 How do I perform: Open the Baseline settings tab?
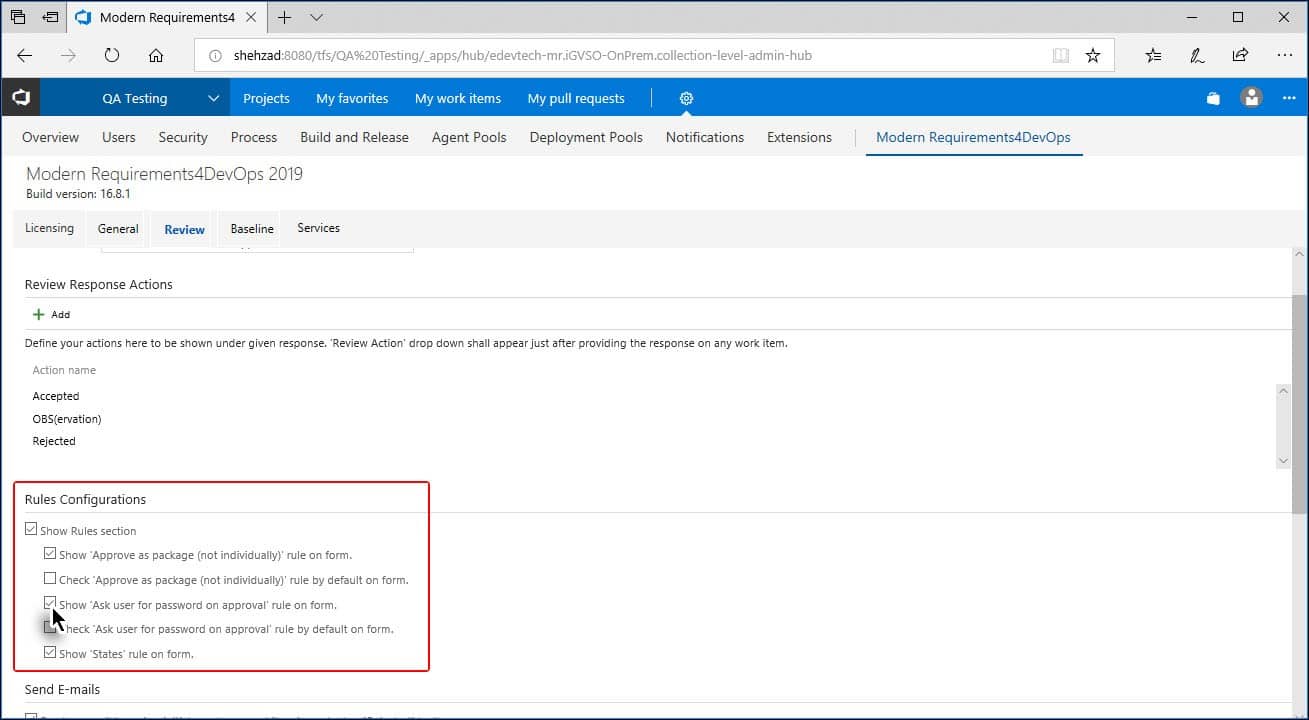pyautogui.click(x=252, y=229)
